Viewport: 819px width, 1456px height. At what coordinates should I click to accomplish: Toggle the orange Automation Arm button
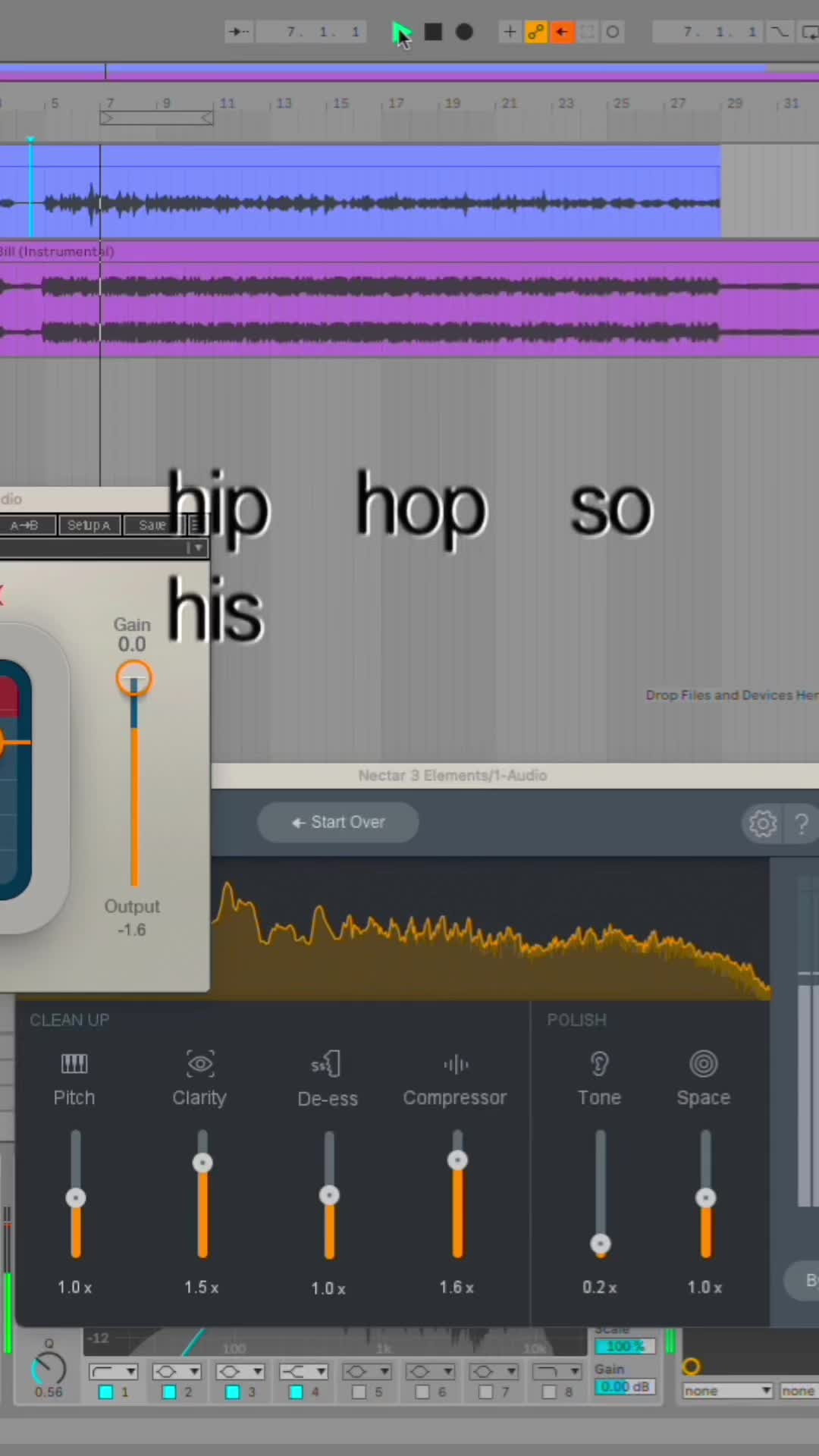coord(536,32)
